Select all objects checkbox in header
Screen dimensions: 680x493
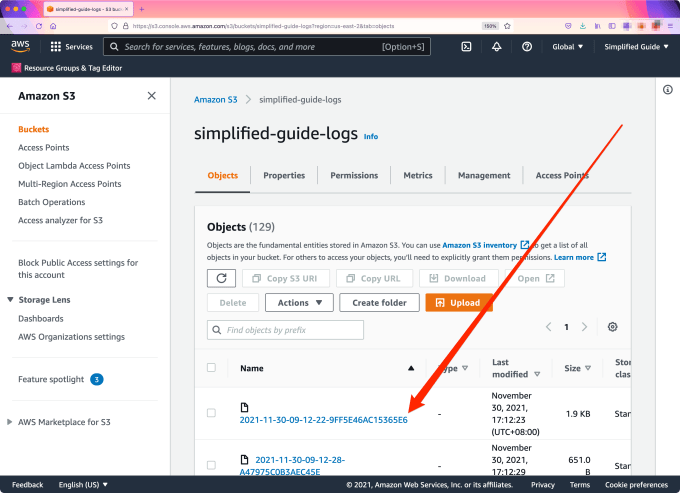pos(211,368)
